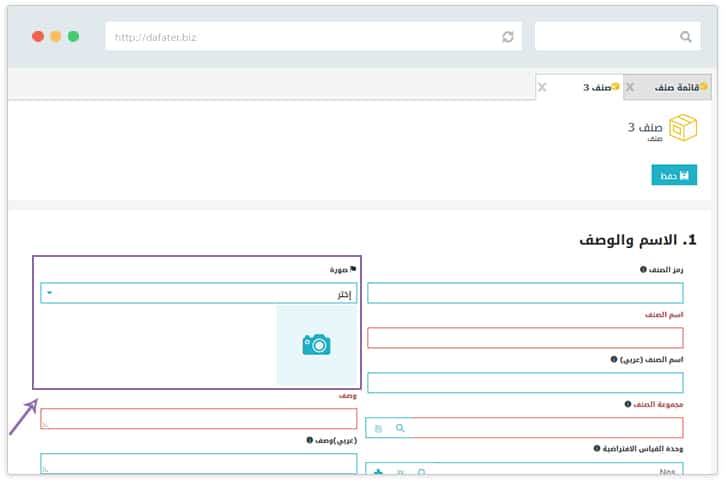Click the اسم الصنف (عربي) text field
The image size is (725, 485).
tap(525, 383)
